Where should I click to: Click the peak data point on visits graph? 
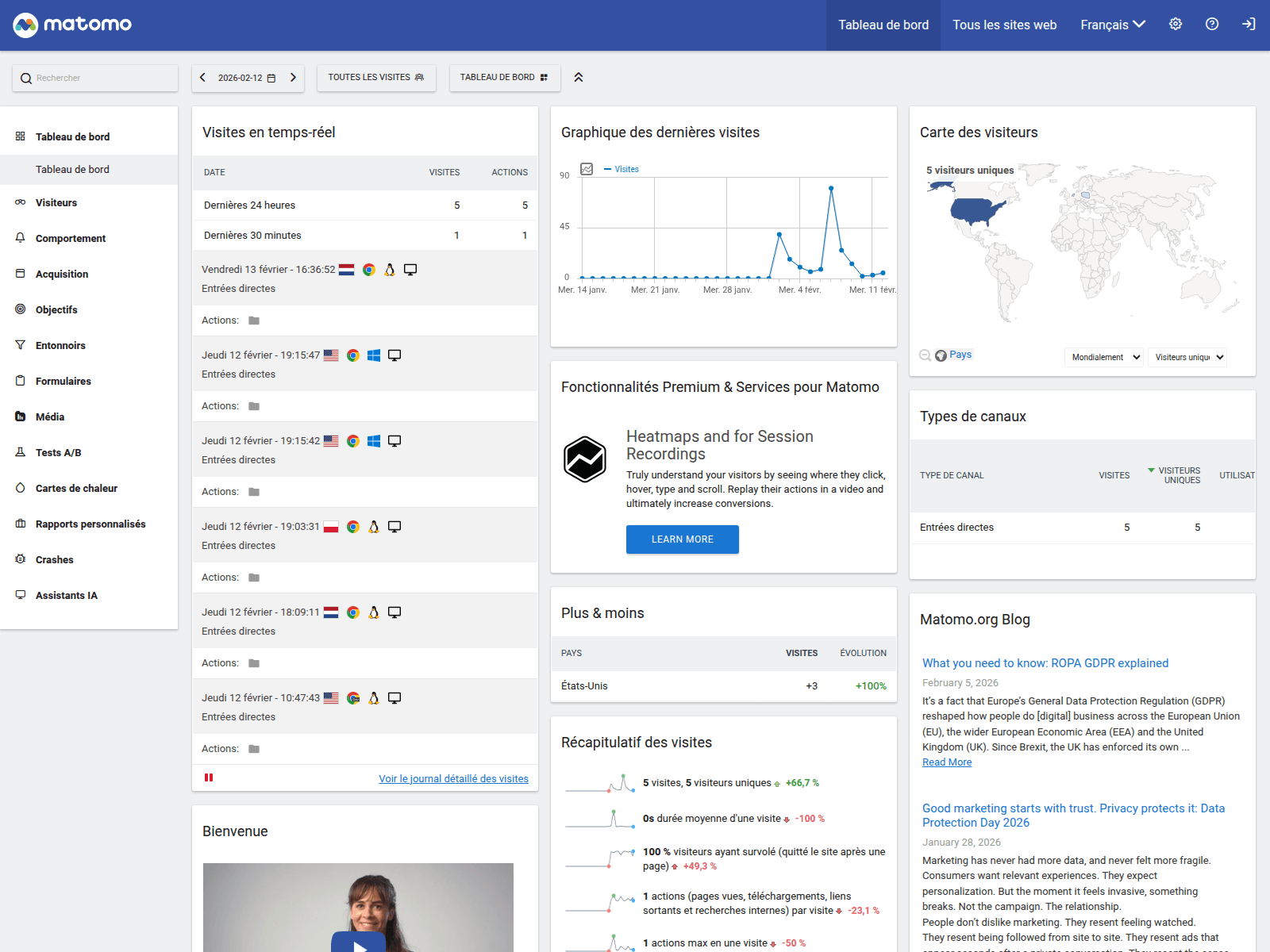[x=831, y=188]
